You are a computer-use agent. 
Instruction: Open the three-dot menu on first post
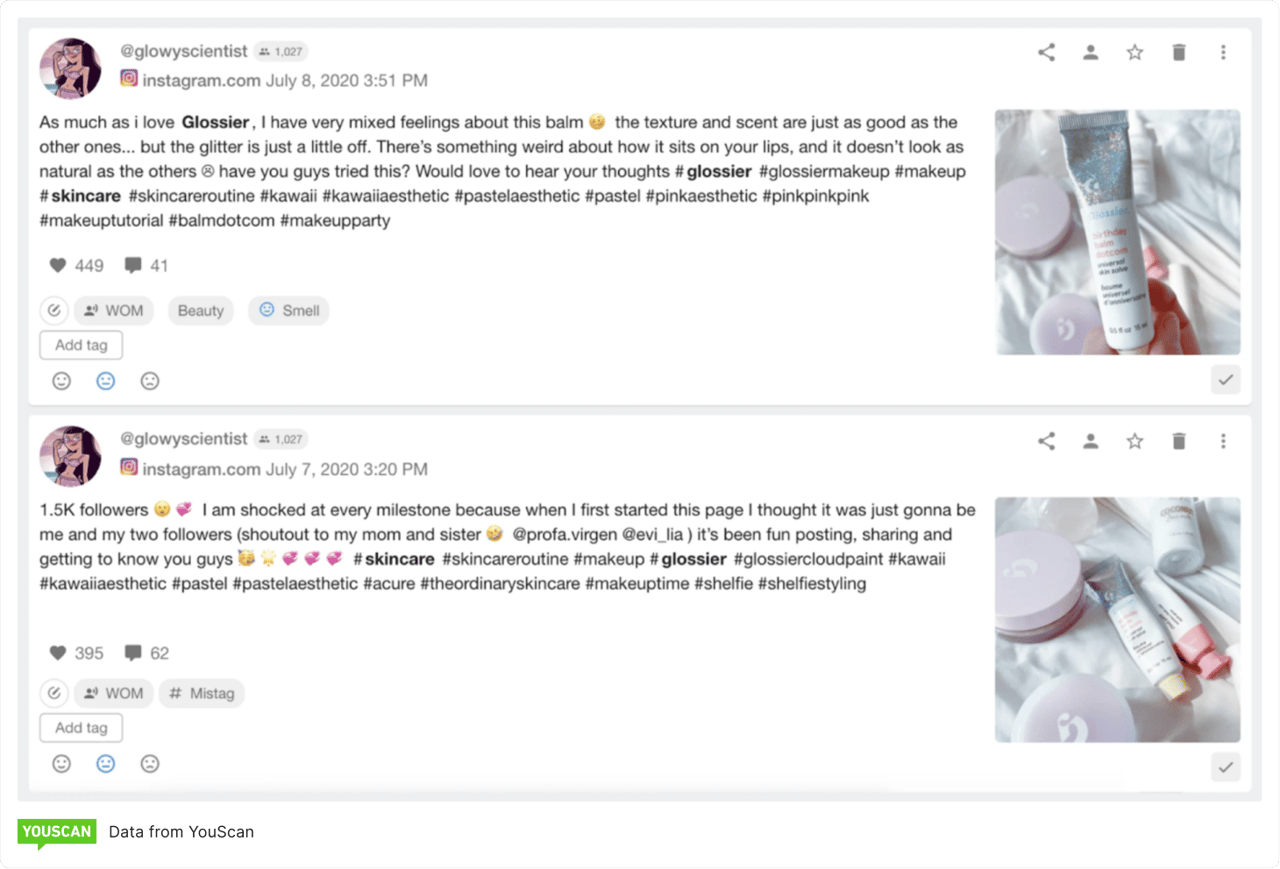[x=1223, y=53]
